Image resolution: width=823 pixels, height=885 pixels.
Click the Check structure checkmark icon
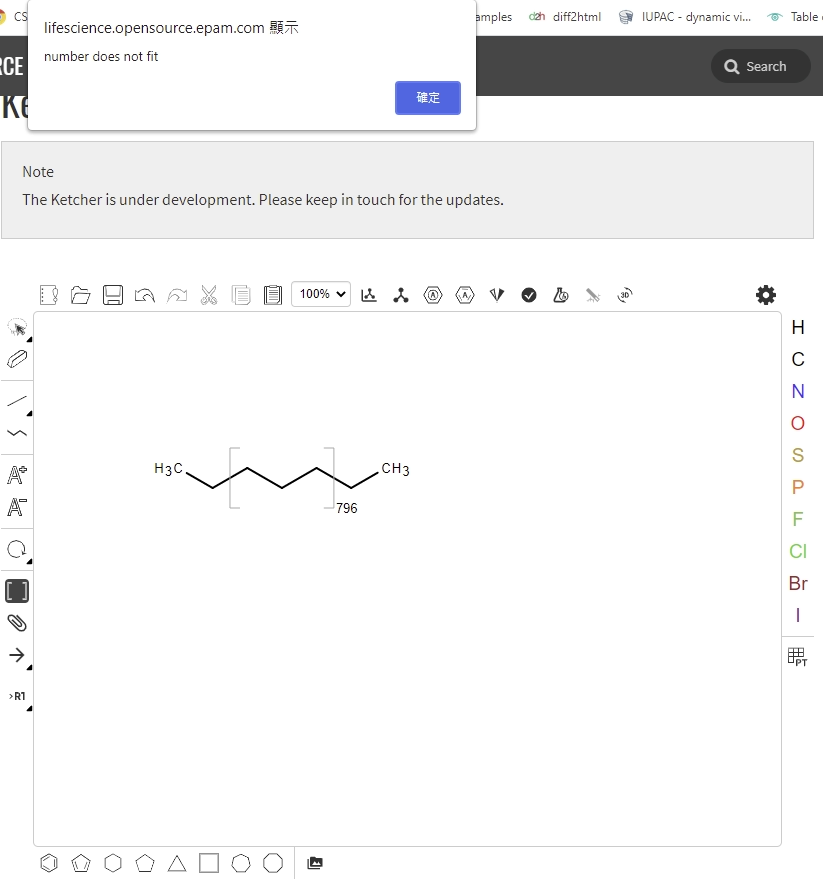pyautogui.click(x=529, y=295)
